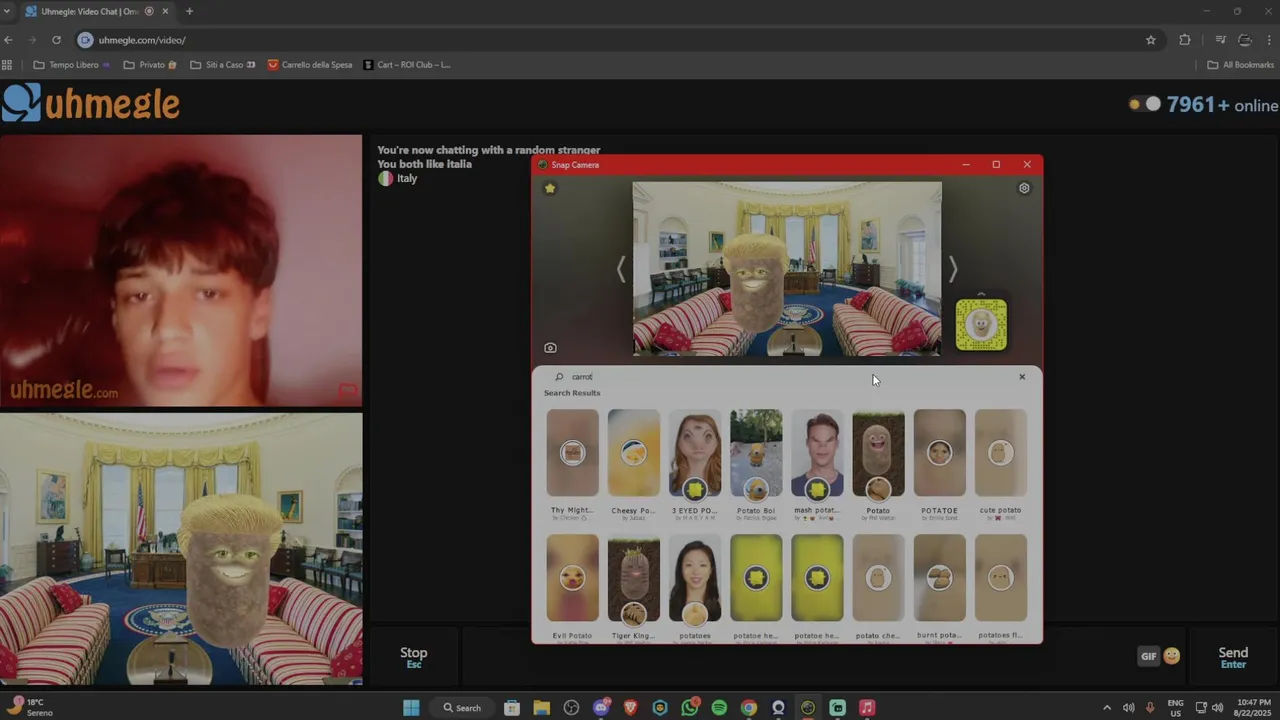Open Siti a Caso bookmark folder
Viewport: 1280px width, 720px height.
click(222, 65)
